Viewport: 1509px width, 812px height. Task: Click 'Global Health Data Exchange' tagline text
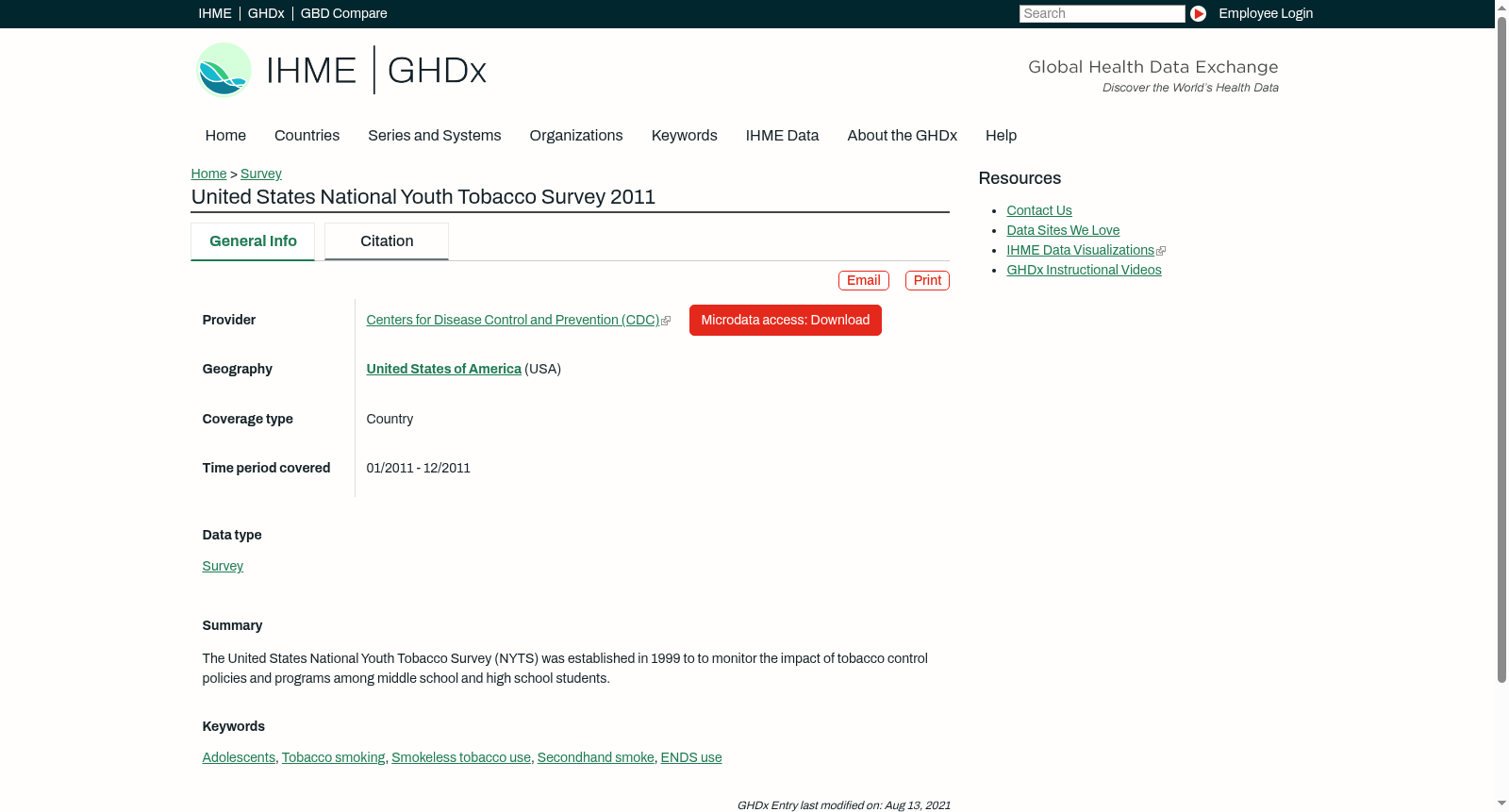[x=1152, y=67]
